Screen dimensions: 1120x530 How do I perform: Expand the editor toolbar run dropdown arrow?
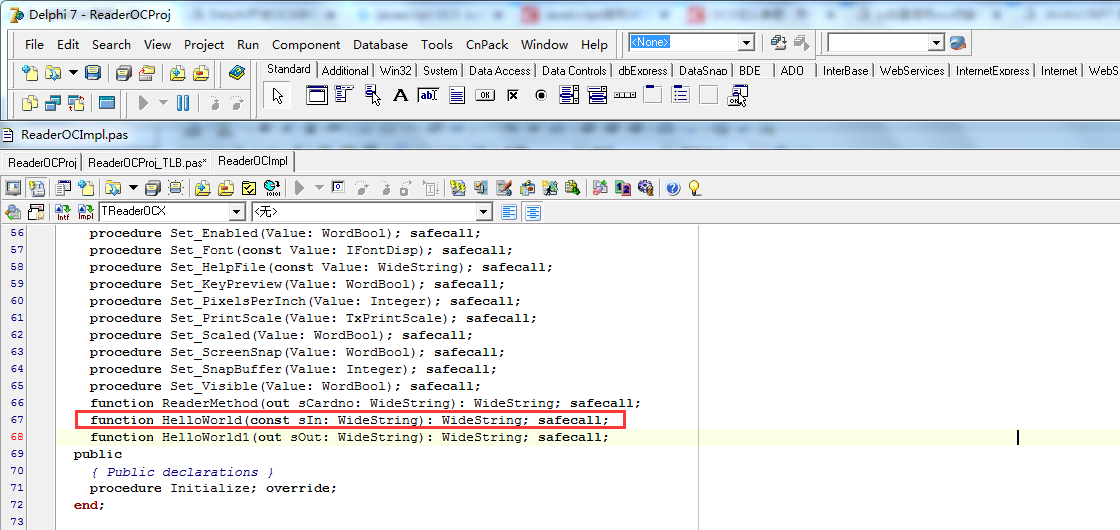(x=319, y=188)
